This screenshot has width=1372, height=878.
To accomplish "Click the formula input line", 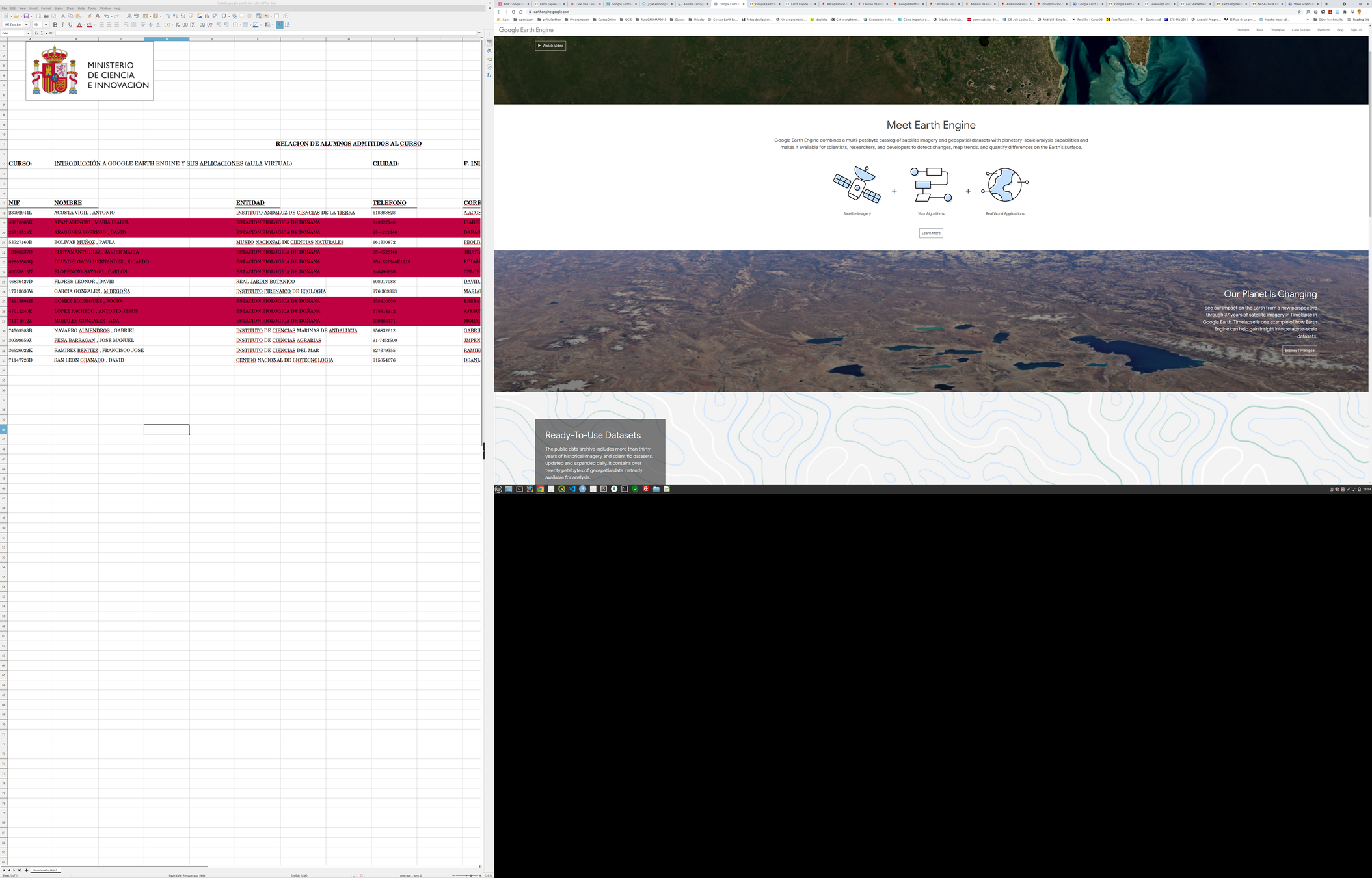I will [260, 33].
